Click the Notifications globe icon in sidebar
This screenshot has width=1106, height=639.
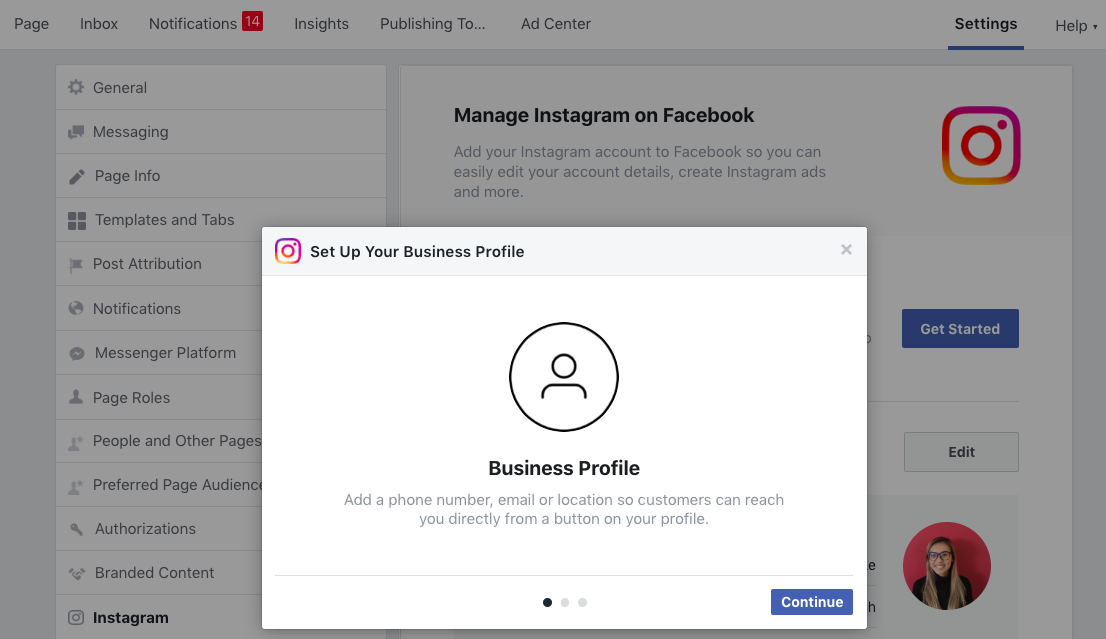click(75, 308)
